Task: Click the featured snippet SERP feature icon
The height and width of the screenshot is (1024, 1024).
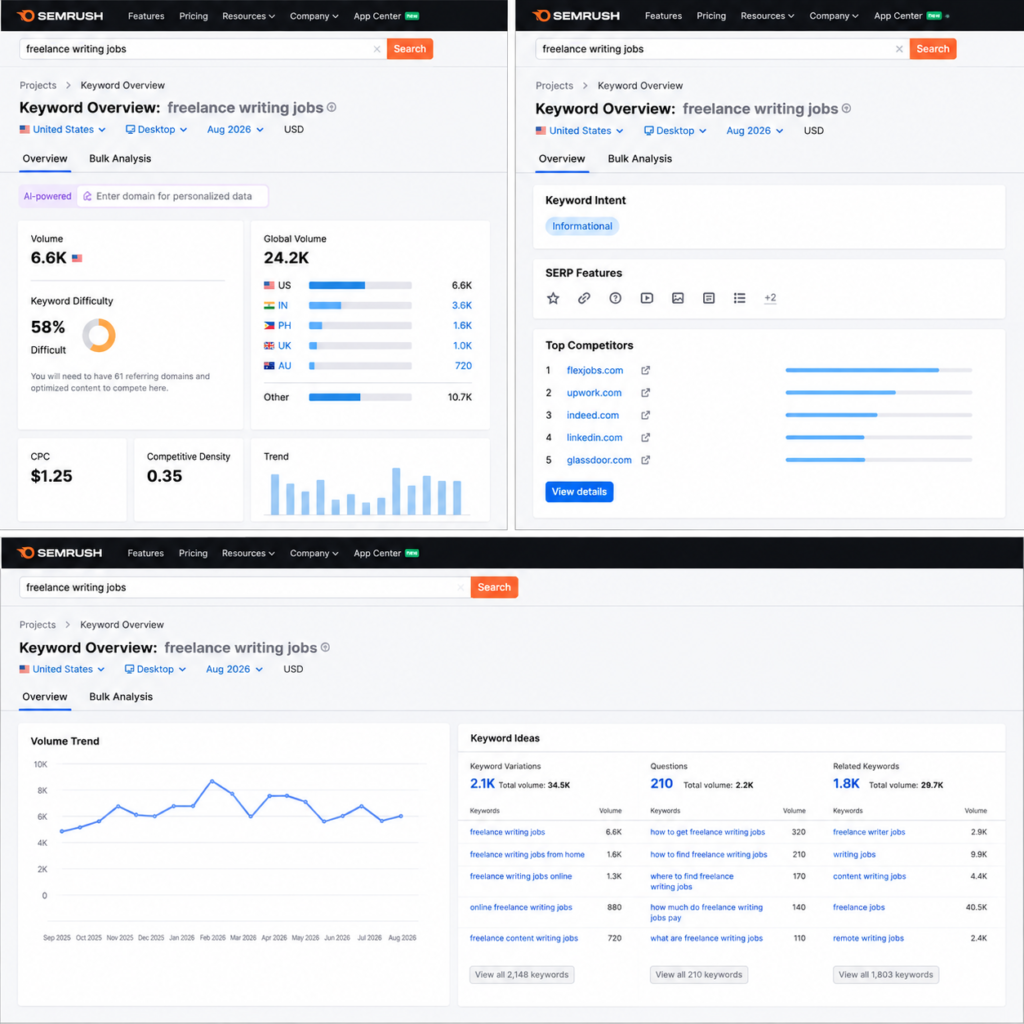Action: click(x=709, y=298)
